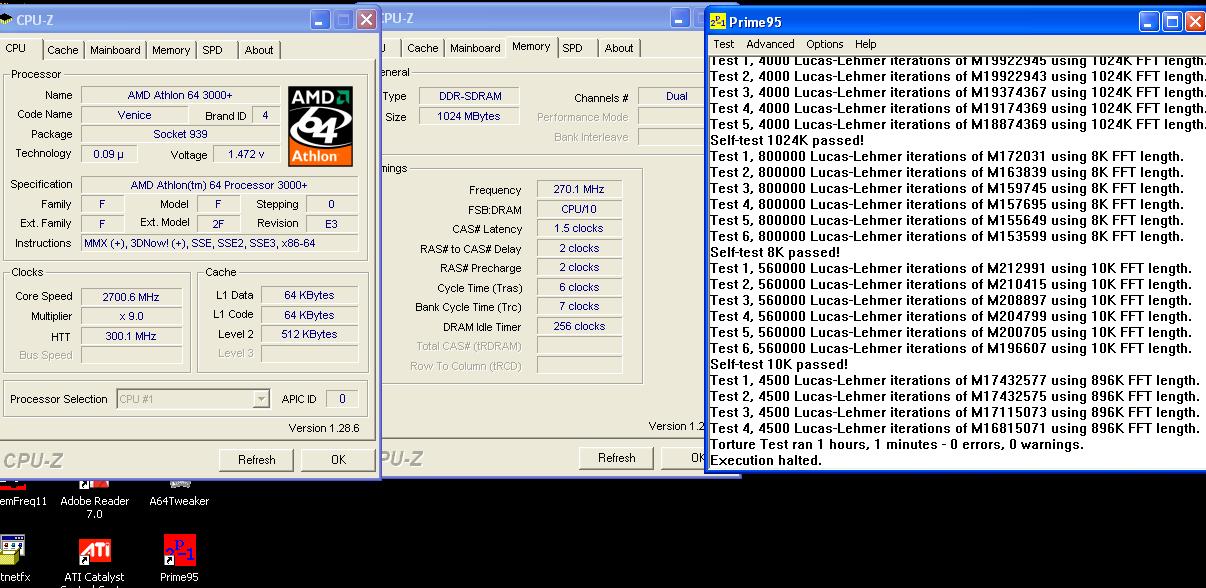
Task: Open the About tab in front CPU-Z window
Action: tap(259, 50)
